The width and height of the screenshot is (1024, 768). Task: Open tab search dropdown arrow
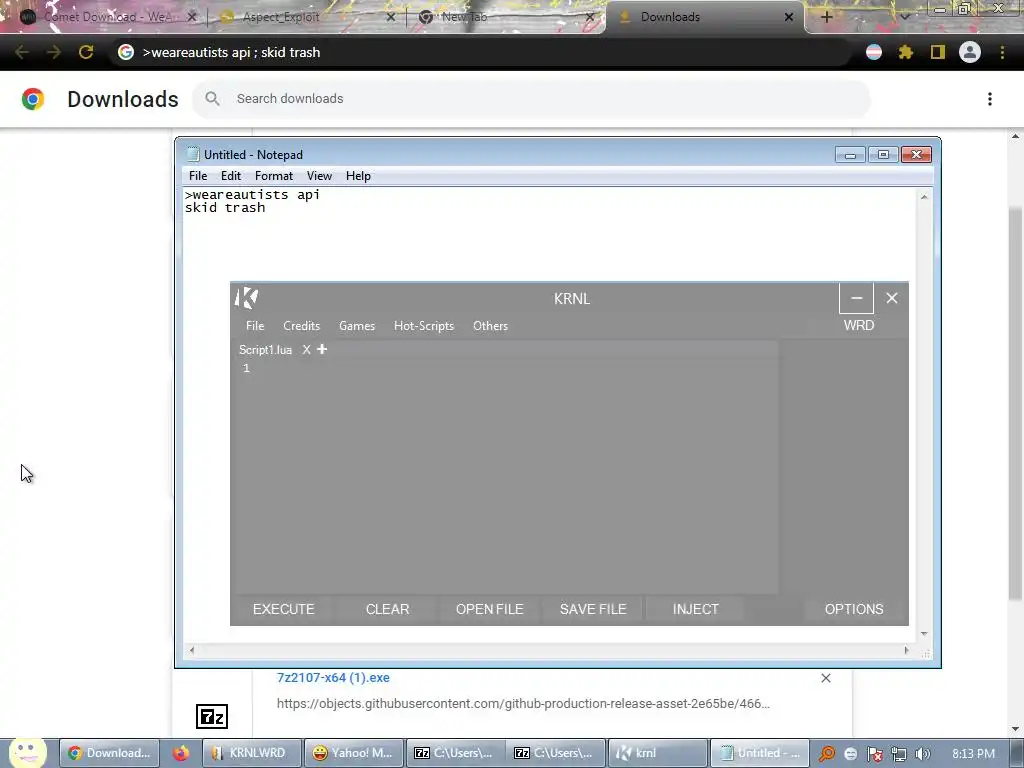click(x=904, y=17)
